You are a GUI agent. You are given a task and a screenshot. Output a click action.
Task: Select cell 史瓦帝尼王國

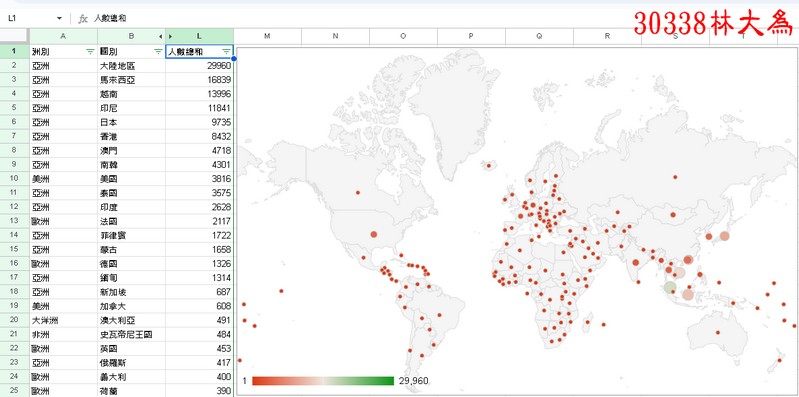point(131,334)
